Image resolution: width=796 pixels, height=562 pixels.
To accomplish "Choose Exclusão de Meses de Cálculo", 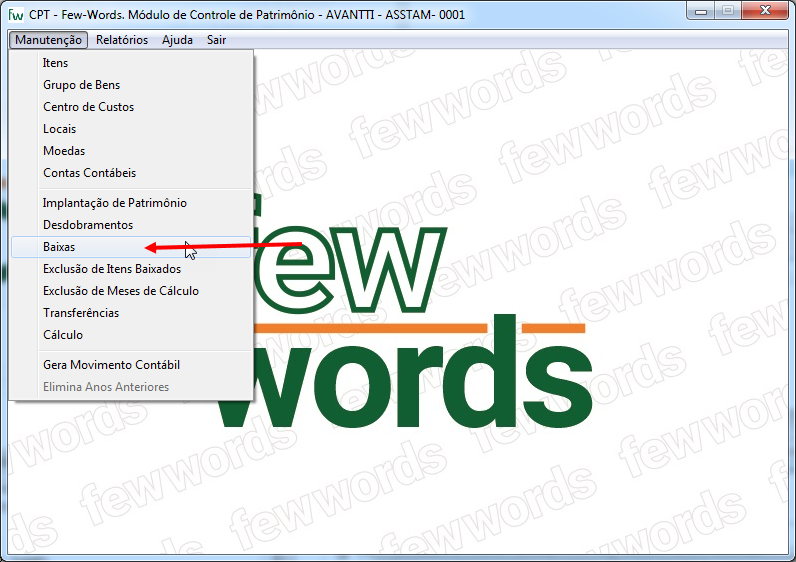I will click(x=131, y=291).
